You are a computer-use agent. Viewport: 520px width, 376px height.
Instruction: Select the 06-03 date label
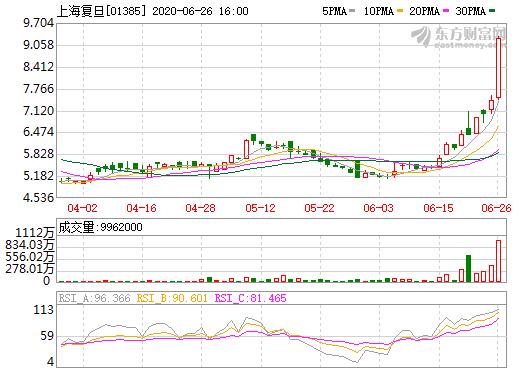378,208
